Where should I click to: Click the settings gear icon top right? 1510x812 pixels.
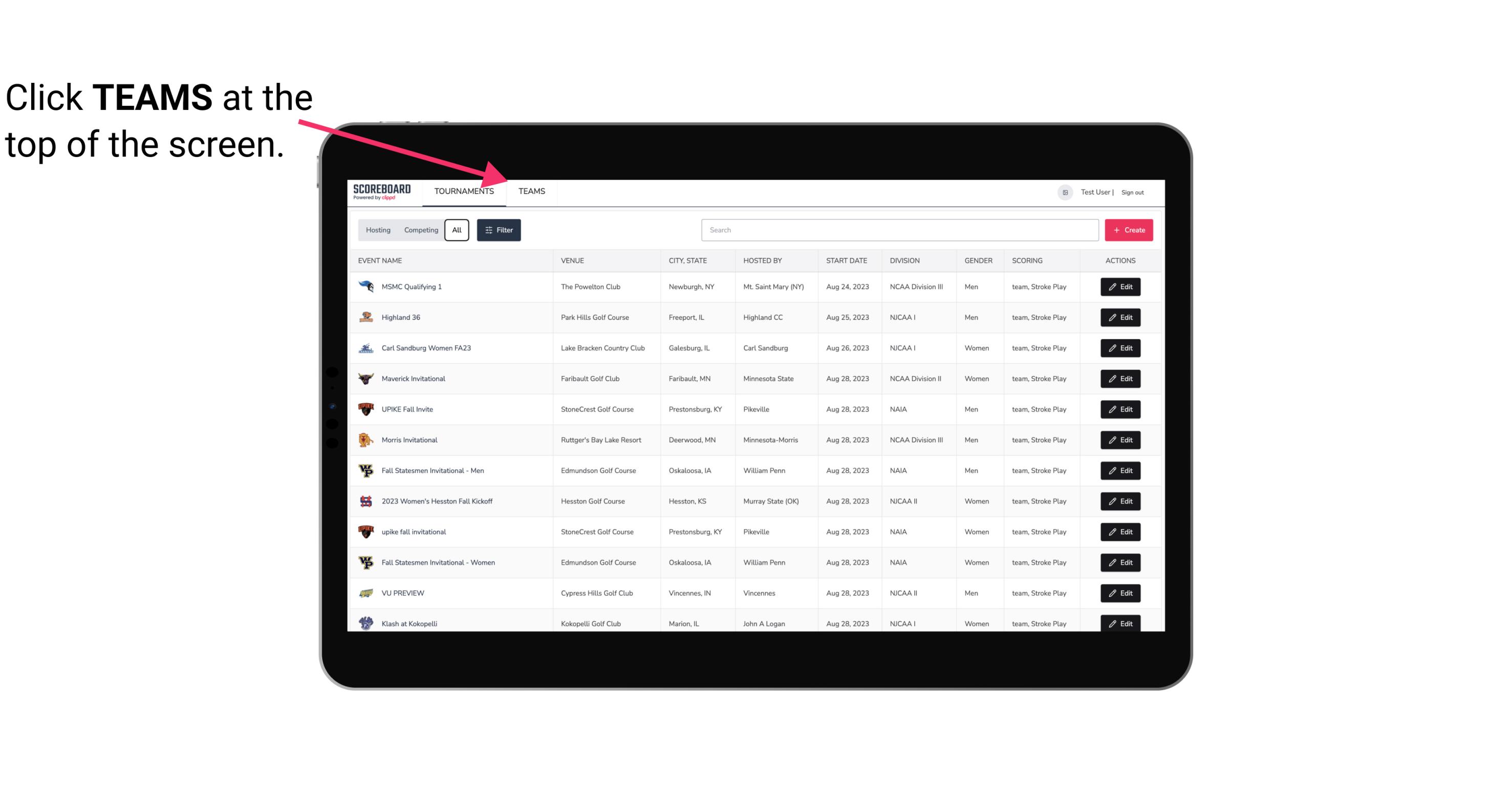(x=1063, y=191)
